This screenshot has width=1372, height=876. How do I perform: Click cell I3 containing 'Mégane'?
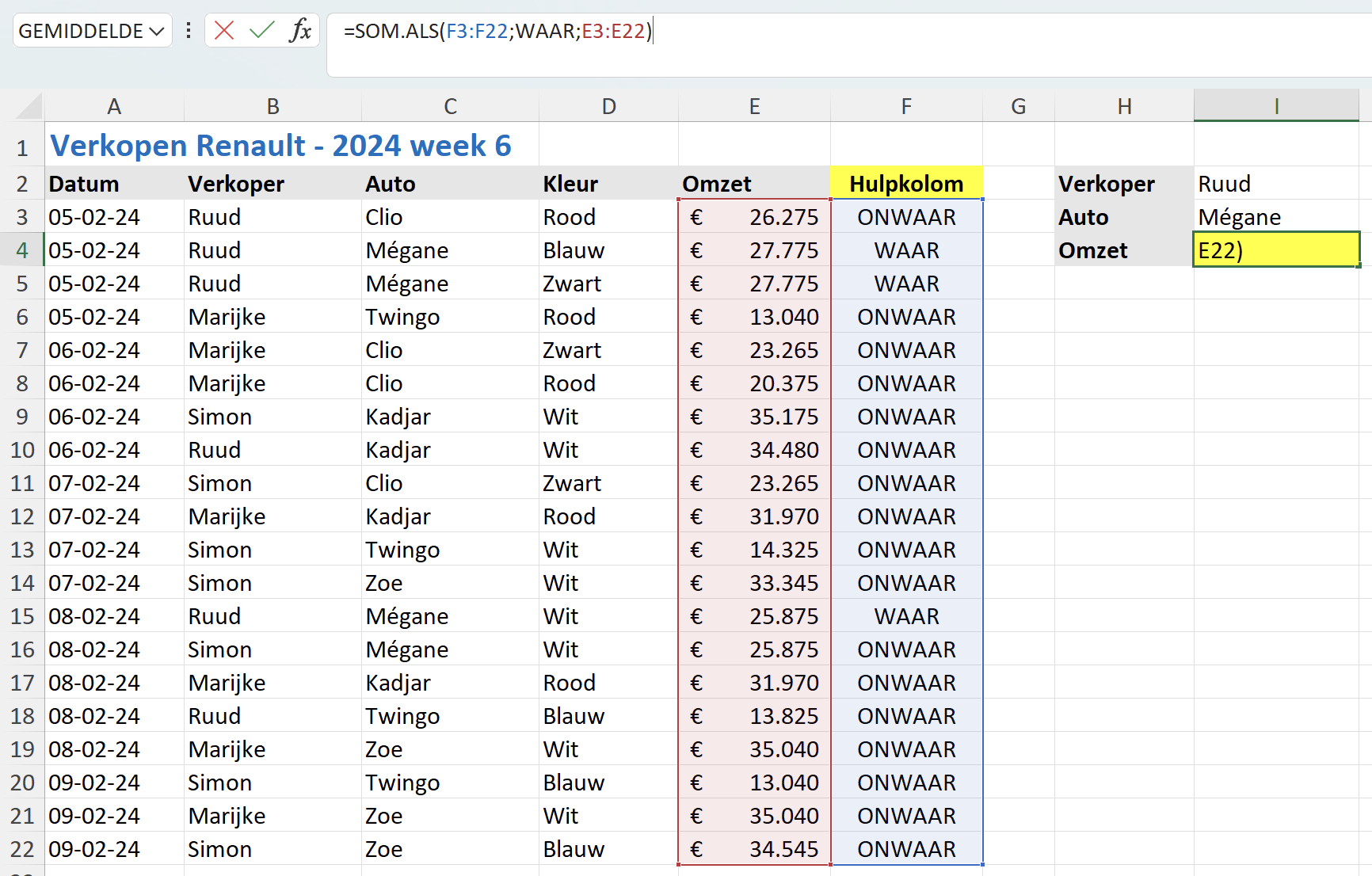[1276, 217]
